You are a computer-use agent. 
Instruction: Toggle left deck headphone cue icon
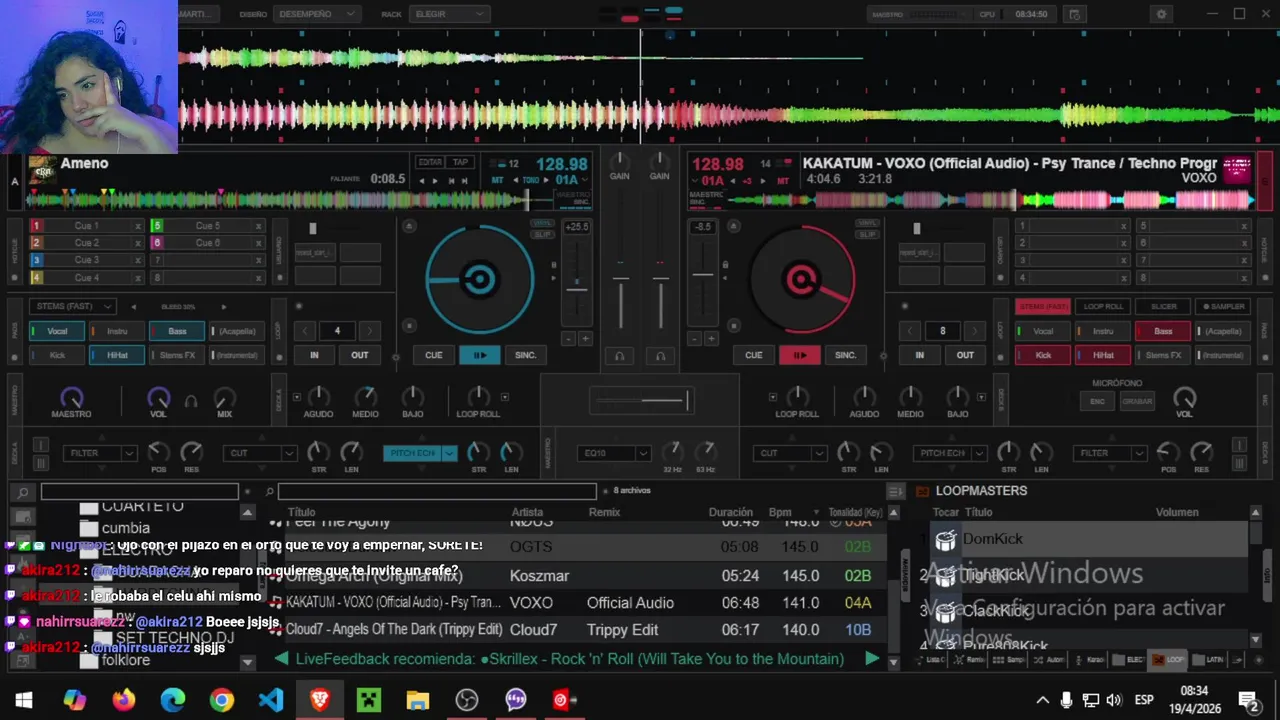[x=619, y=356]
